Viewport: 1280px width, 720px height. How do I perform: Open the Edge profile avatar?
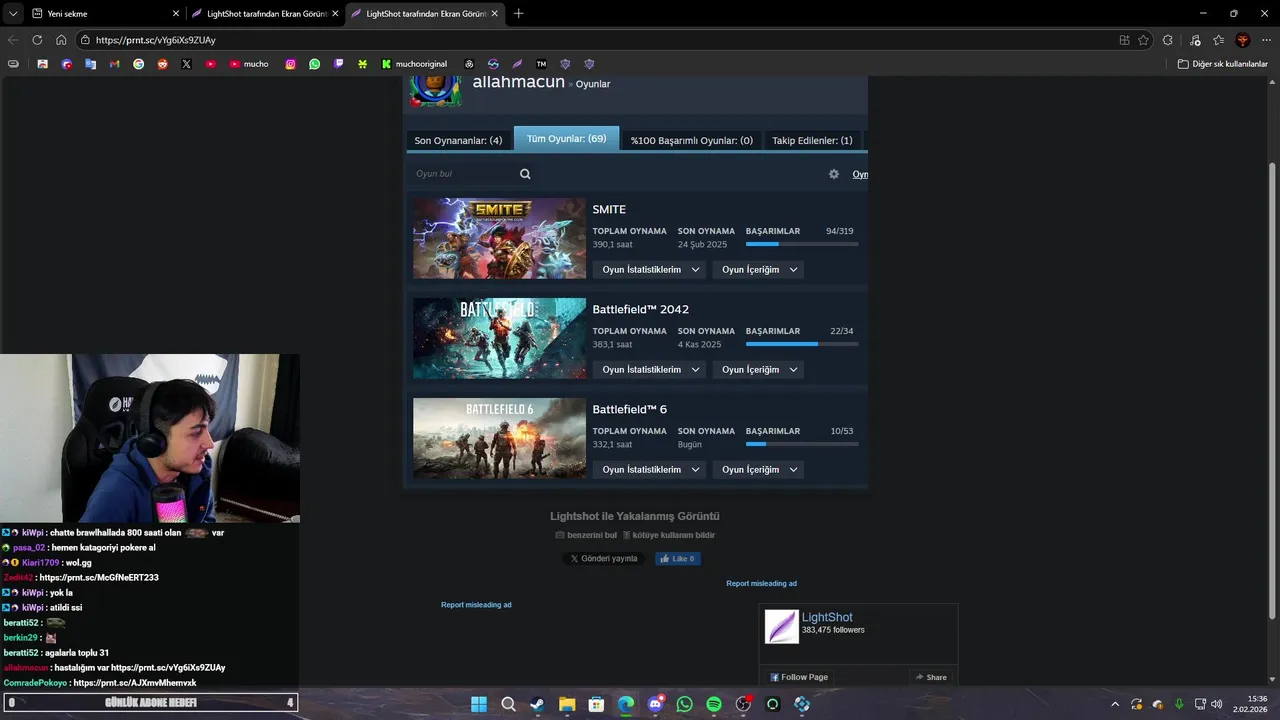click(1243, 40)
